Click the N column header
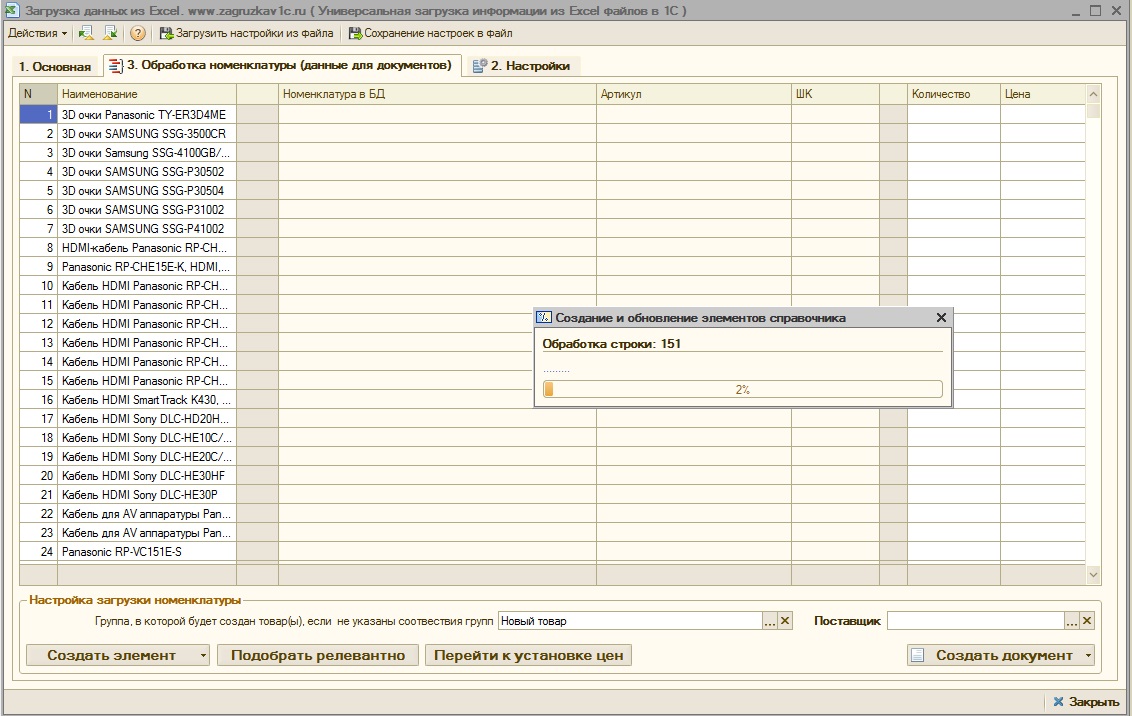The width and height of the screenshot is (1132, 716). pyautogui.click(x=38, y=94)
